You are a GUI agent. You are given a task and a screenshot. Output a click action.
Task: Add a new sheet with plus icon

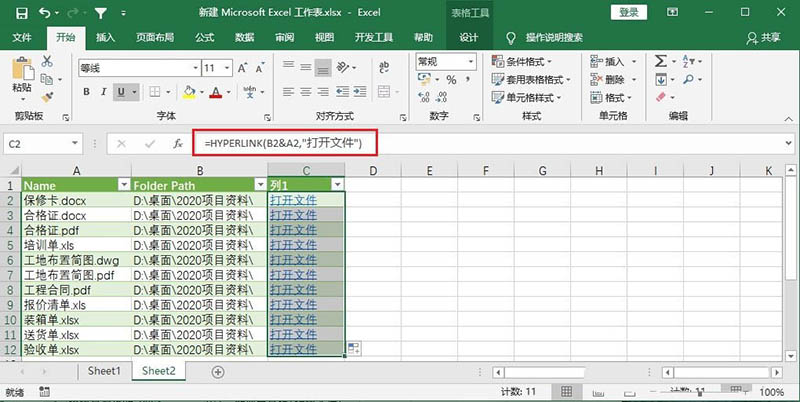coord(218,371)
